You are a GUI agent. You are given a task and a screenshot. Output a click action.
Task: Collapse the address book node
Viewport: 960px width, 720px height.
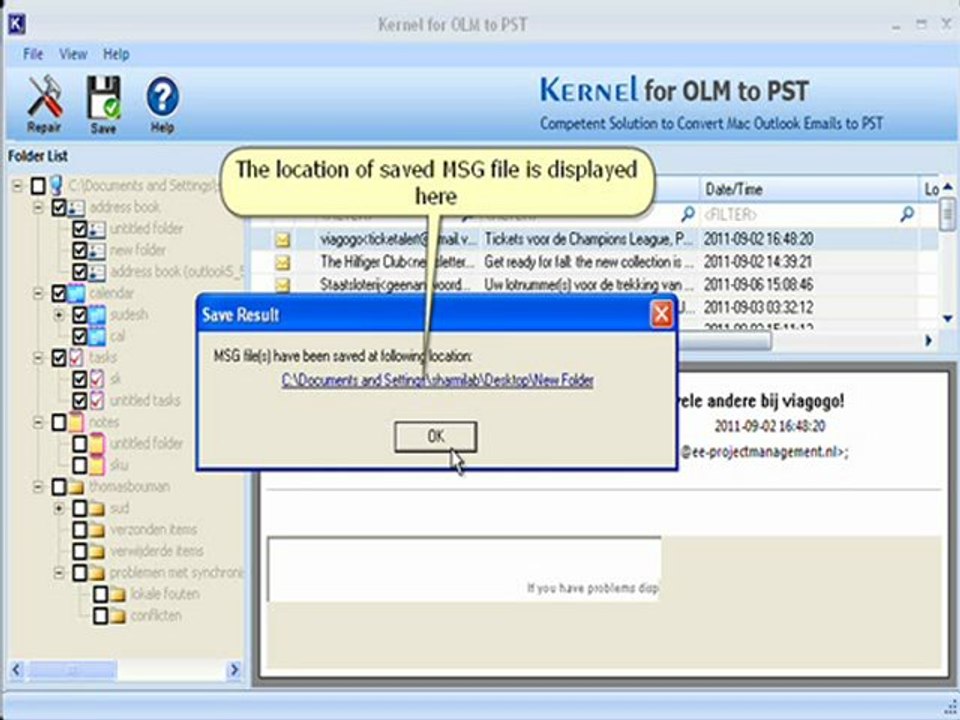click(38, 208)
